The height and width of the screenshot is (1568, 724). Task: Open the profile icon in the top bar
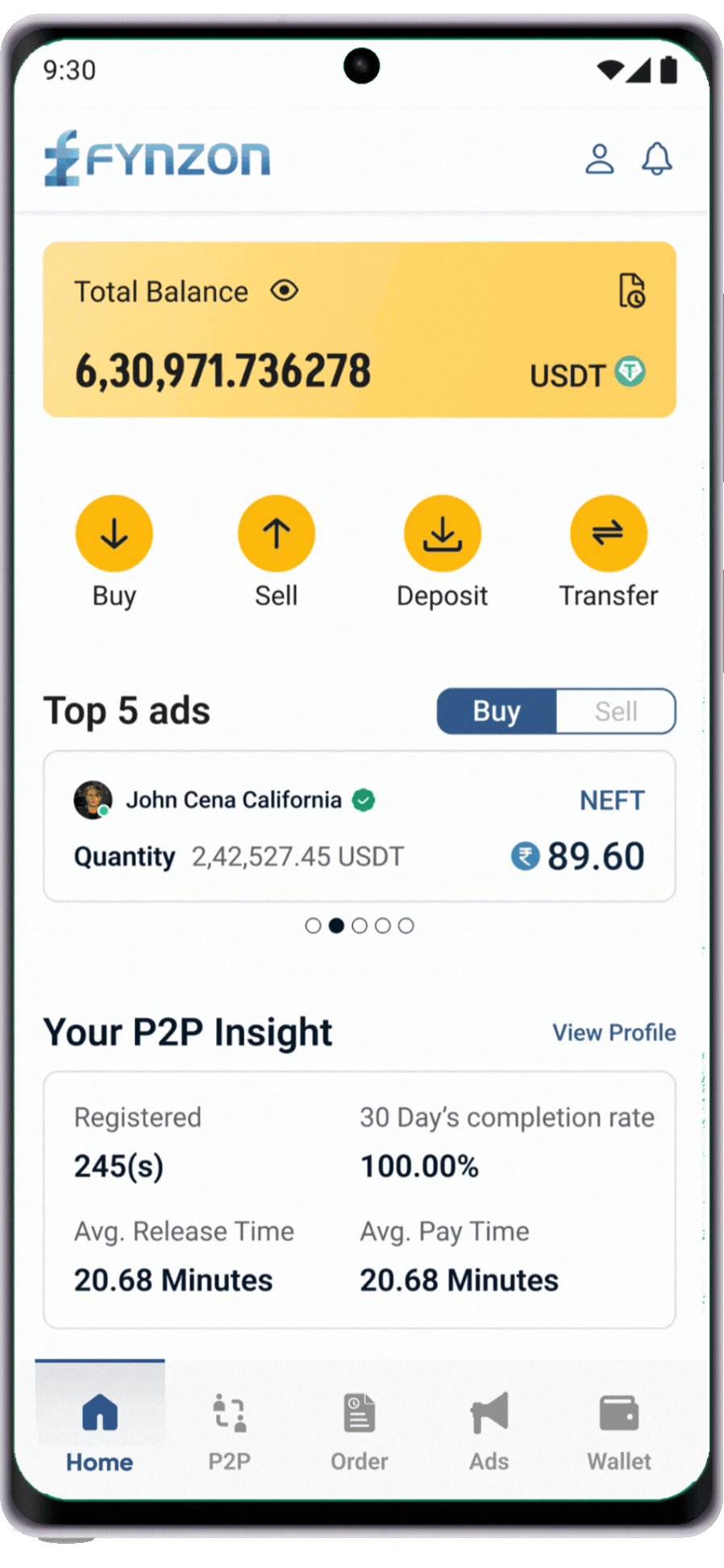[599, 159]
